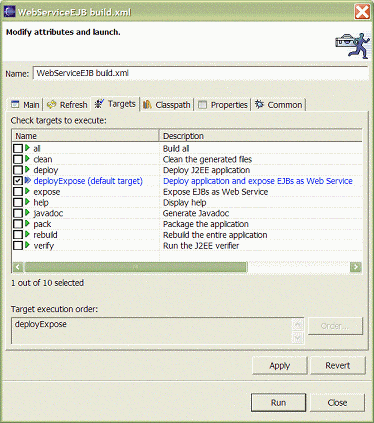374x423 pixels.
Task: Tick the 'pack' target checkbox
Action: coord(18,224)
